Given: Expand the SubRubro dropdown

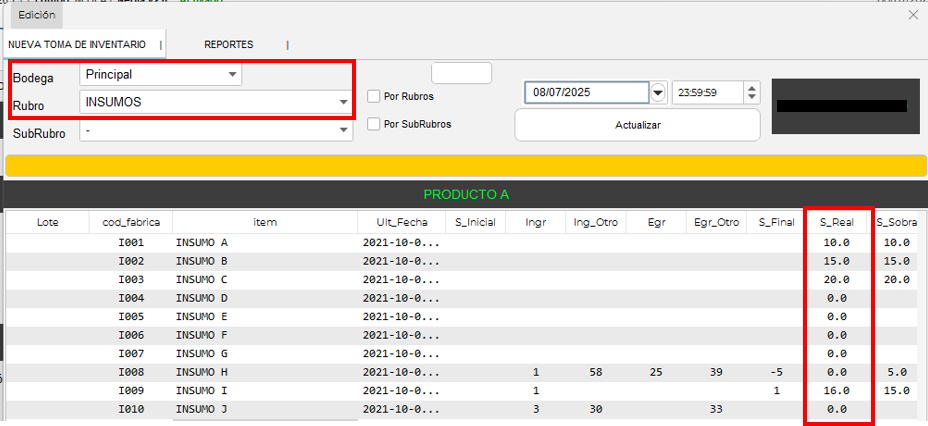Looking at the screenshot, I should (343, 130).
